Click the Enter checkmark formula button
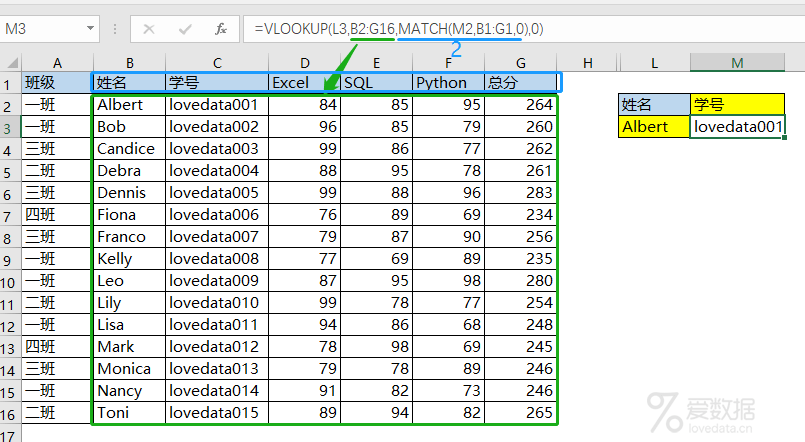This screenshot has width=805, height=442. 185,29
